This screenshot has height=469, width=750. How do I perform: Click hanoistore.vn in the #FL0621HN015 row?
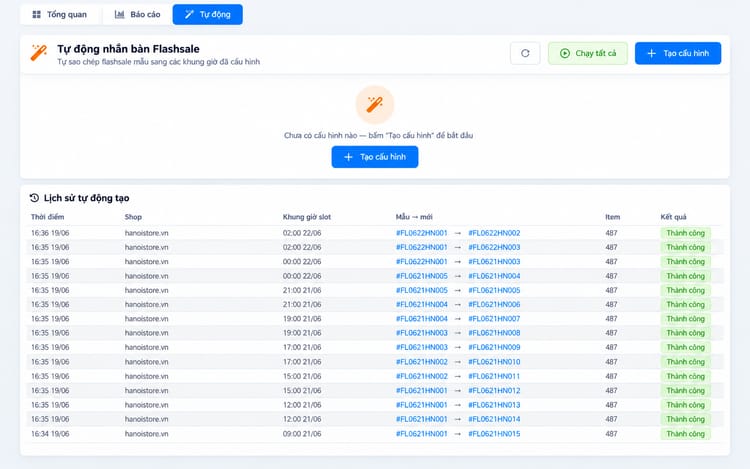click(146, 434)
